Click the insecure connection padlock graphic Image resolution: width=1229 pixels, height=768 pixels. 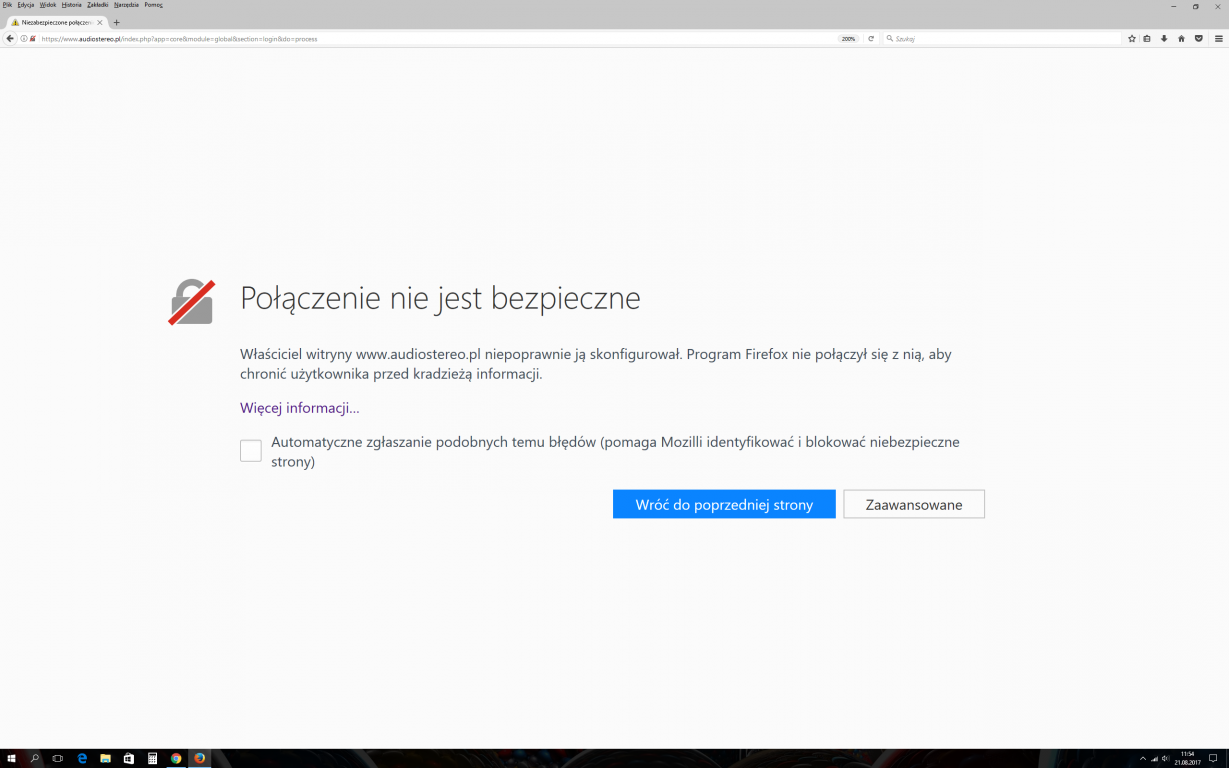[191, 302]
